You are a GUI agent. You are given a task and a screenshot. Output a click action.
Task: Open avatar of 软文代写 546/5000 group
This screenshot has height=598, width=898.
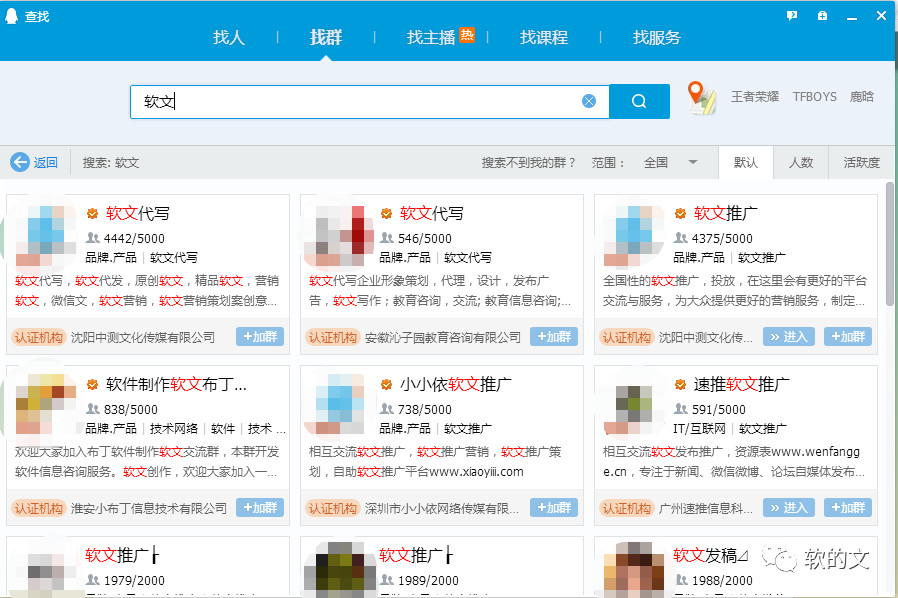coord(338,236)
